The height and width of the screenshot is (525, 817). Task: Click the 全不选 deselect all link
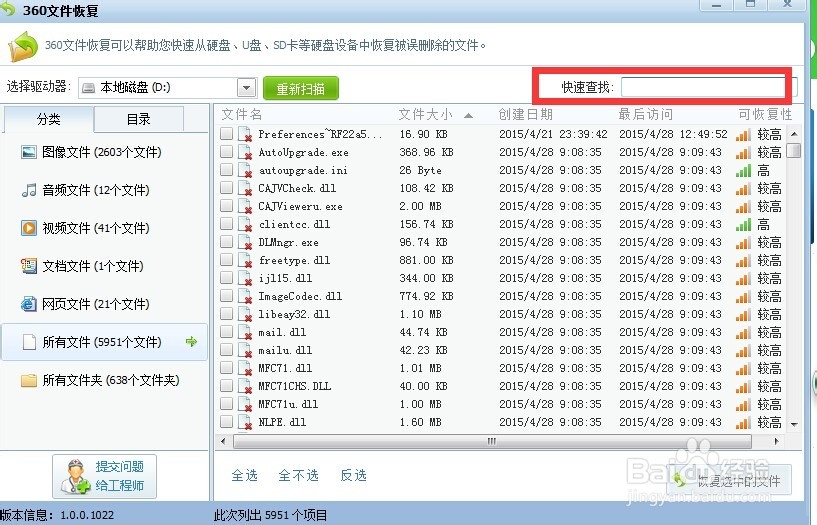click(298, 475)
